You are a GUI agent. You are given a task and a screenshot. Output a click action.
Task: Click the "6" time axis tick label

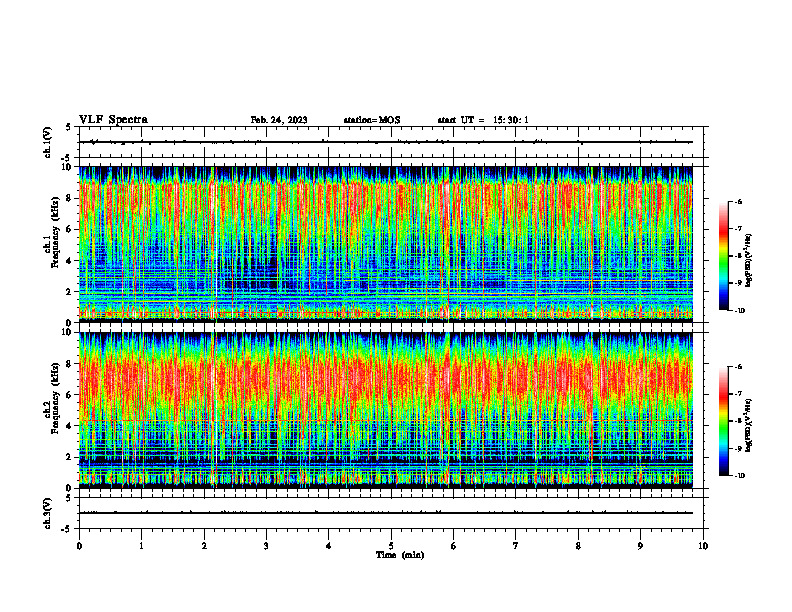coord(454,546)
